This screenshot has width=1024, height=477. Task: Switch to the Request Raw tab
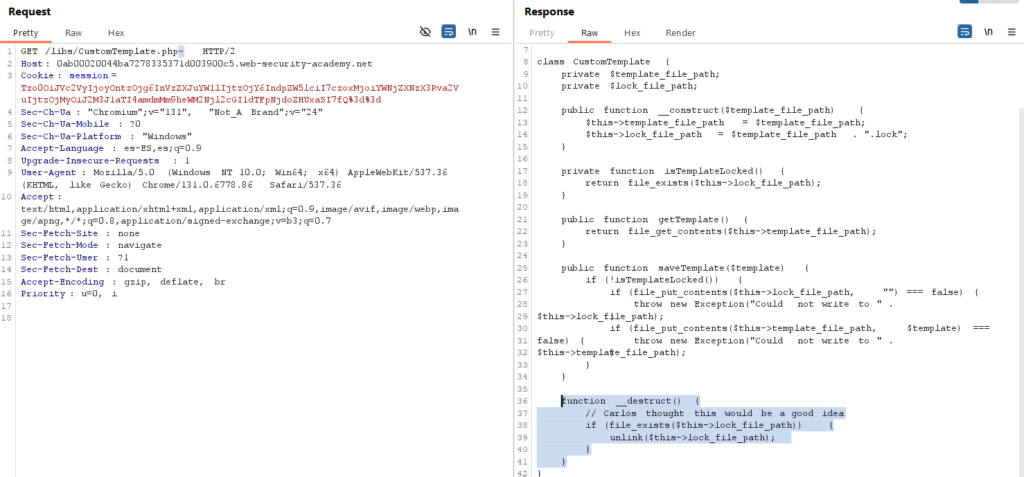[x=73, y=33]
